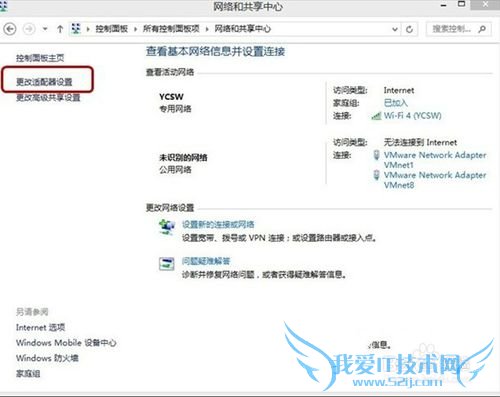Click the 已加入 homegroup link
The image size is (500, 397).
(396, 103)
